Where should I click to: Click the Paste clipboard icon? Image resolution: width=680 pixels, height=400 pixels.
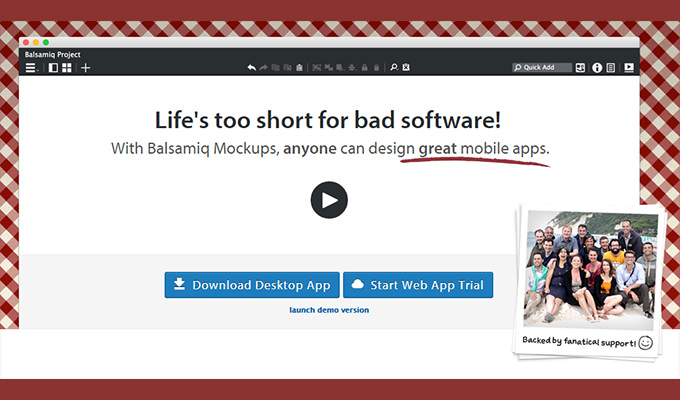coord(299,68)
